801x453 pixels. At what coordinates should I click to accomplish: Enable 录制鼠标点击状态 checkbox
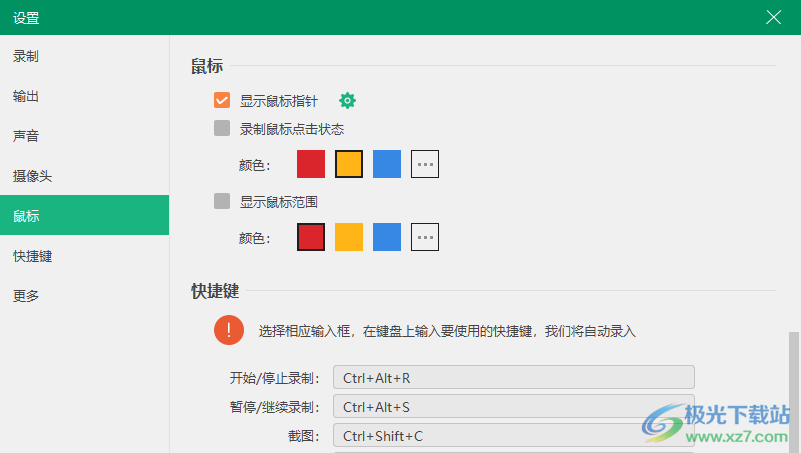click(x=222, y=128)
